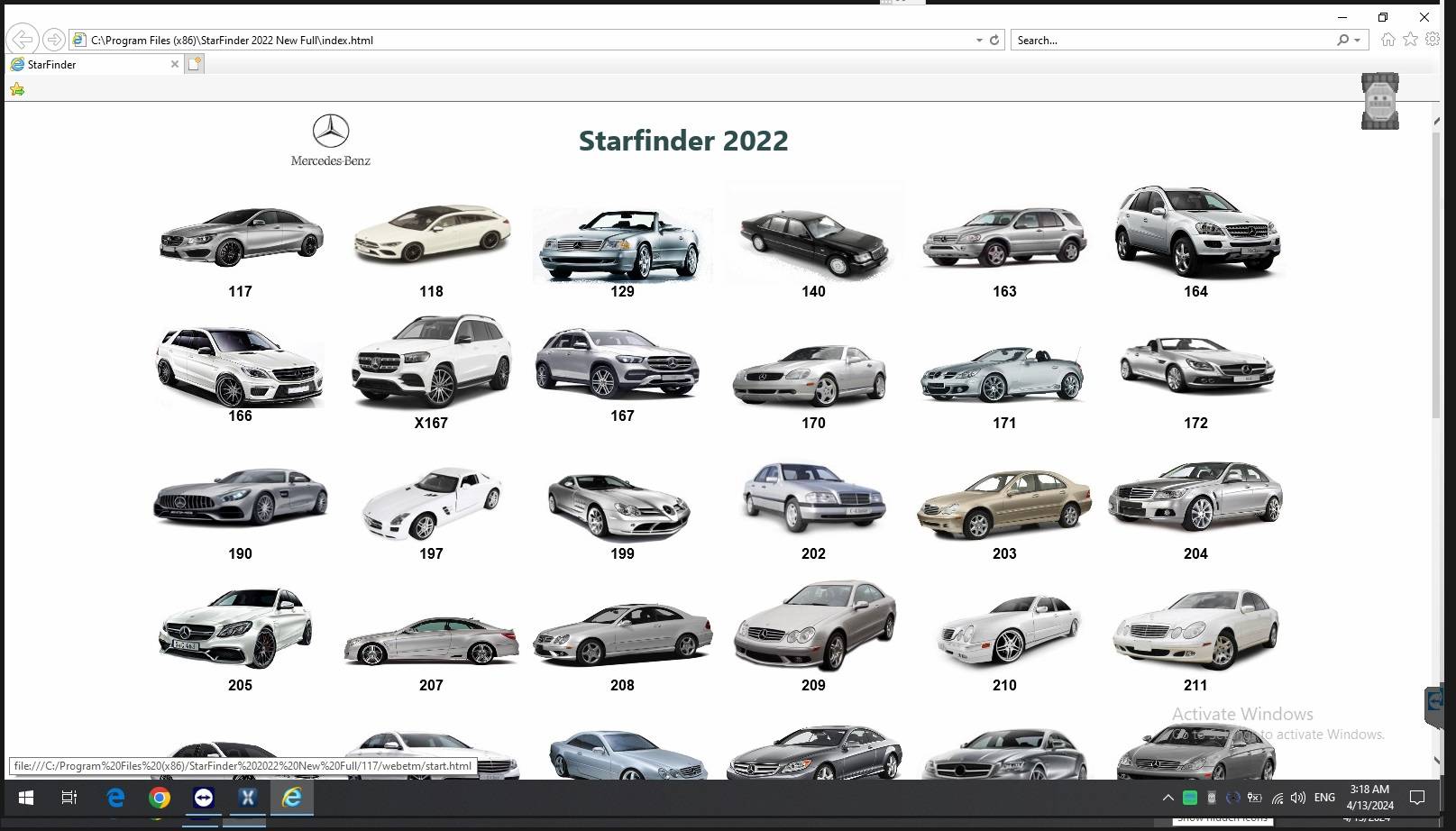The height and width of the screenshot is (831, 1456).
Task: Click the 204 model number label
Action: tap(1196, 553)
